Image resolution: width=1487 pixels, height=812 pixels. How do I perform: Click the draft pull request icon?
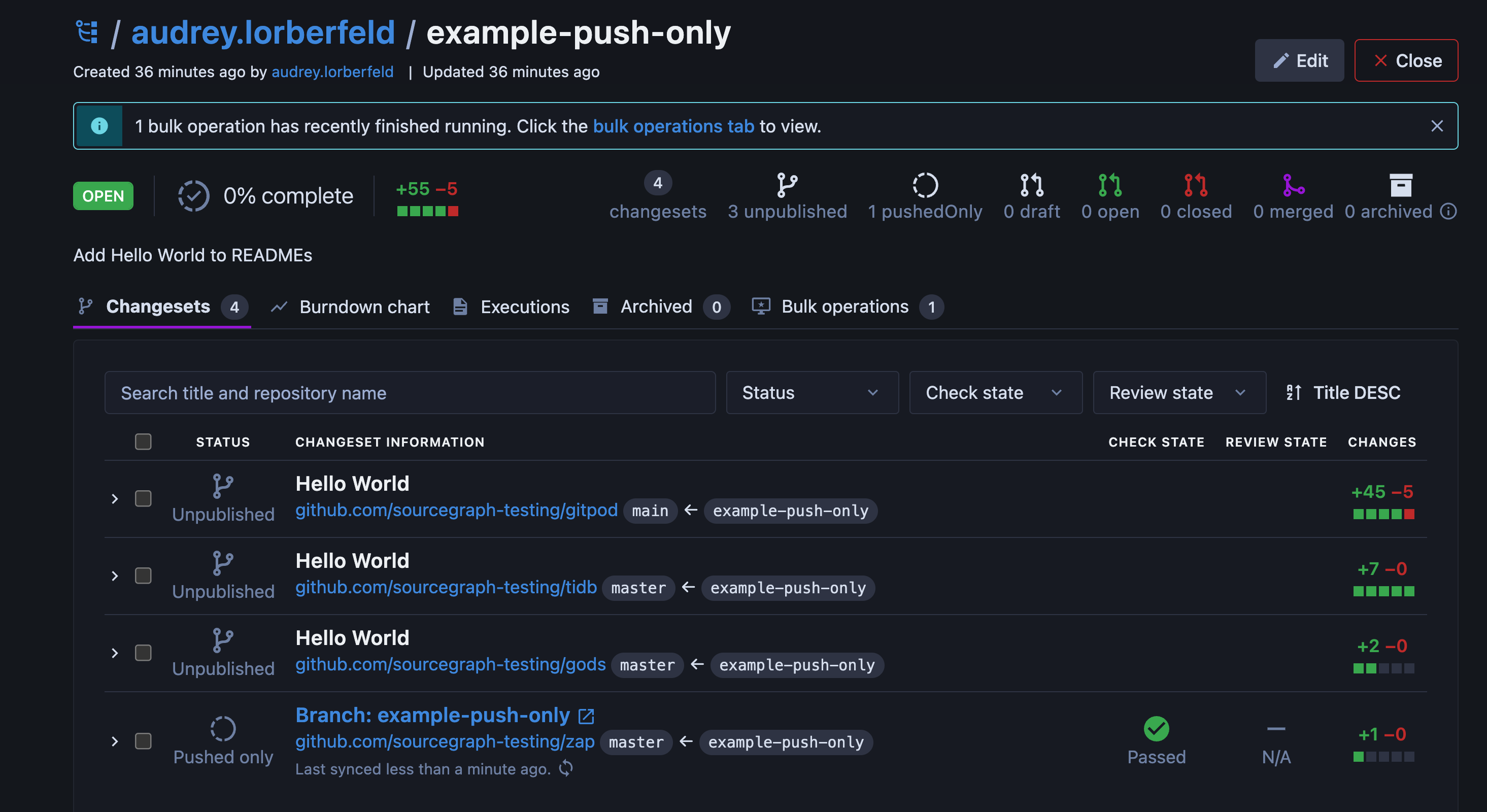(x=1032, y=185)
